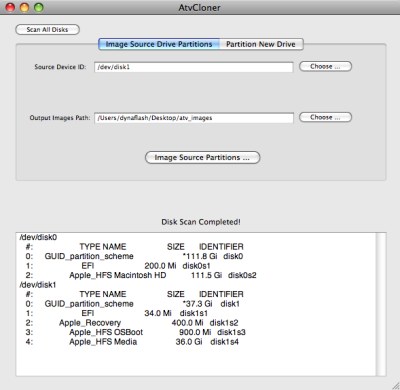The width and height of the screenshot is (400, 390).
Task: Click the Scan All Disks button
Action: 47,29
